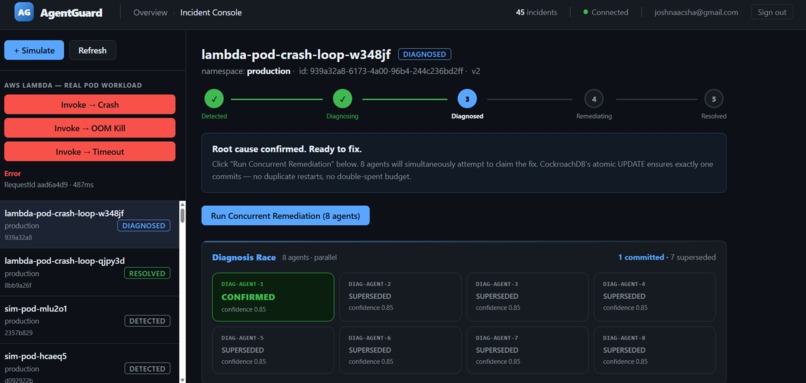Open the DIAG-AGENT-4 superseded card

(x=655, y=297)
